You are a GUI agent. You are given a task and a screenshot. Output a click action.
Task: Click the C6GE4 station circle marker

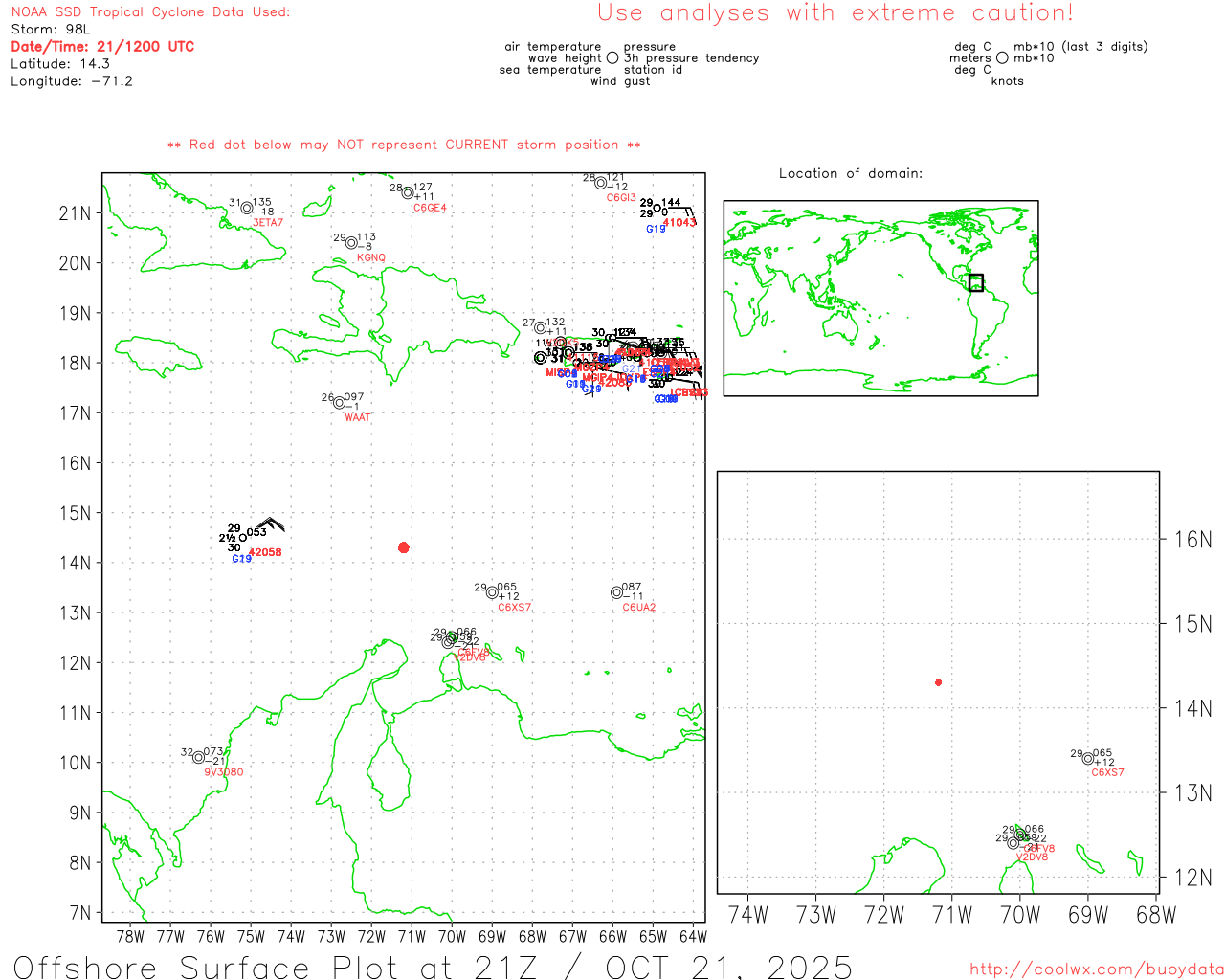tap(408, 192)
